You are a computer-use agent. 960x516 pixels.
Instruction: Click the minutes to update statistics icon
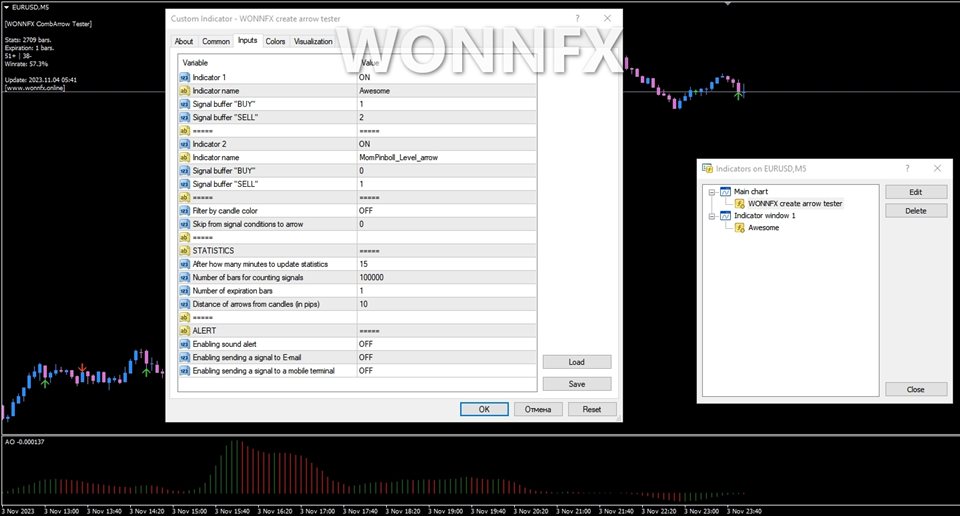[x=184, y=264]
